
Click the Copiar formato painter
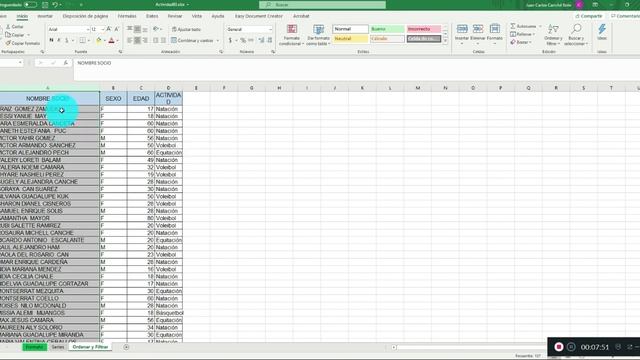click(x=22, y=43)
